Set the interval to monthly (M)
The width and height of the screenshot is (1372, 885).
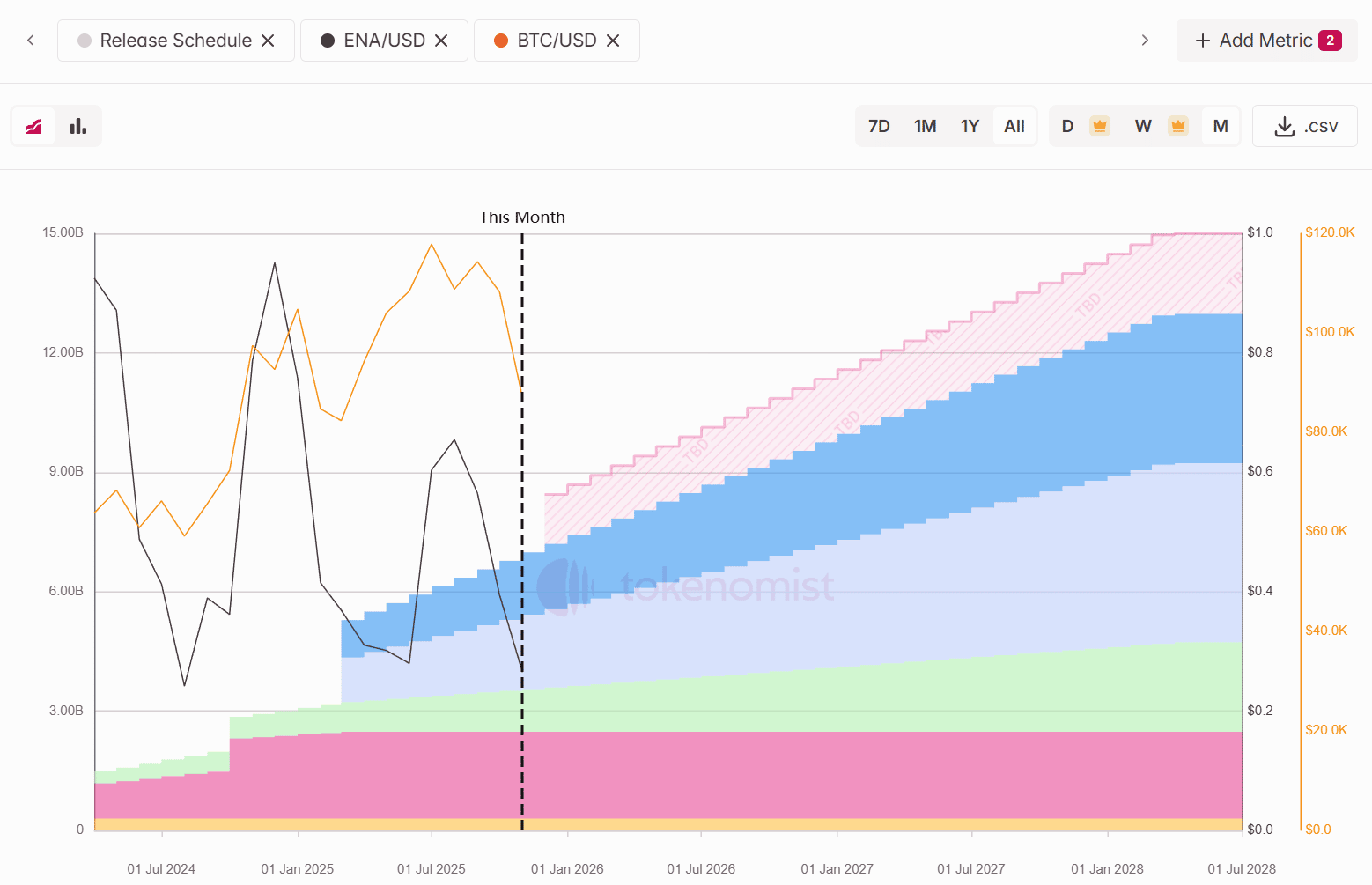tap(1220, 126)
